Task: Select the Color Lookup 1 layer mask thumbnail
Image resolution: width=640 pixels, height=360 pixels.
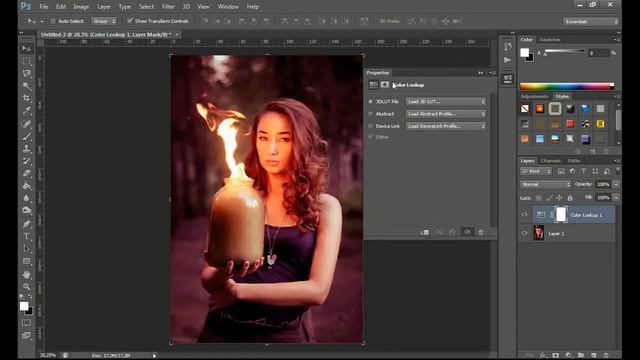Action: tap(561, 215)
